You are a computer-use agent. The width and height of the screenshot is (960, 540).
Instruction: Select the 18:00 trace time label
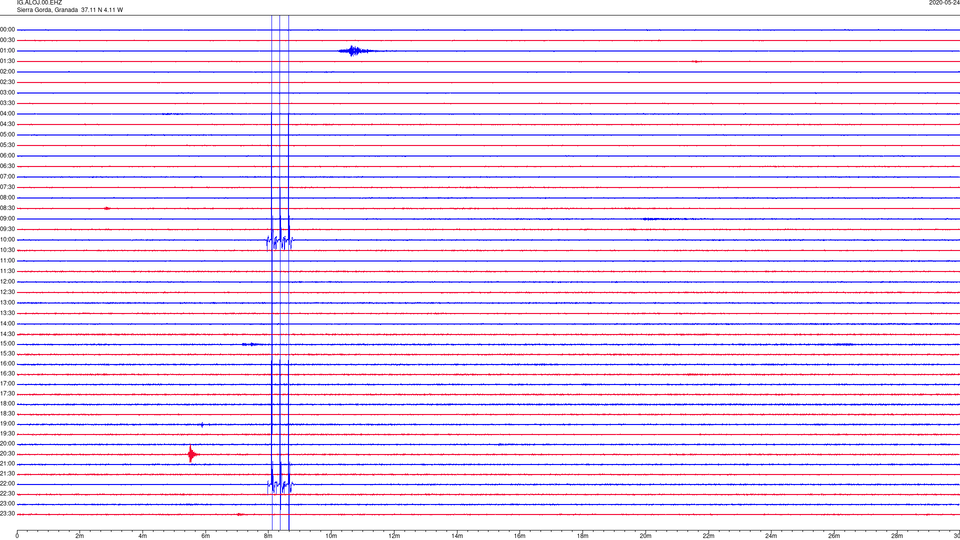tap(8, 404)
